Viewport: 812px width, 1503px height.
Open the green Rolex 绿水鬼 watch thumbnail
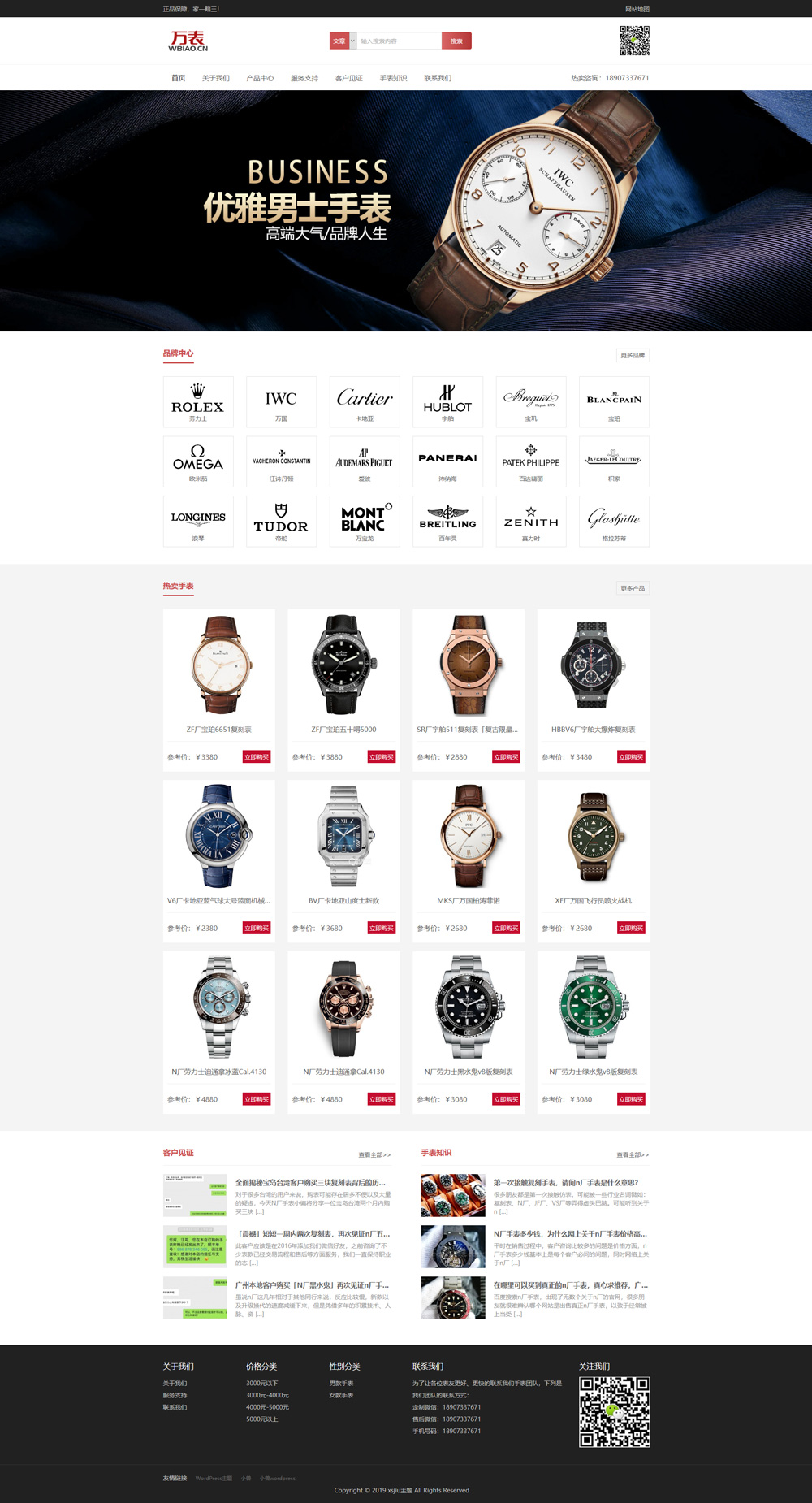[593, 1007]
